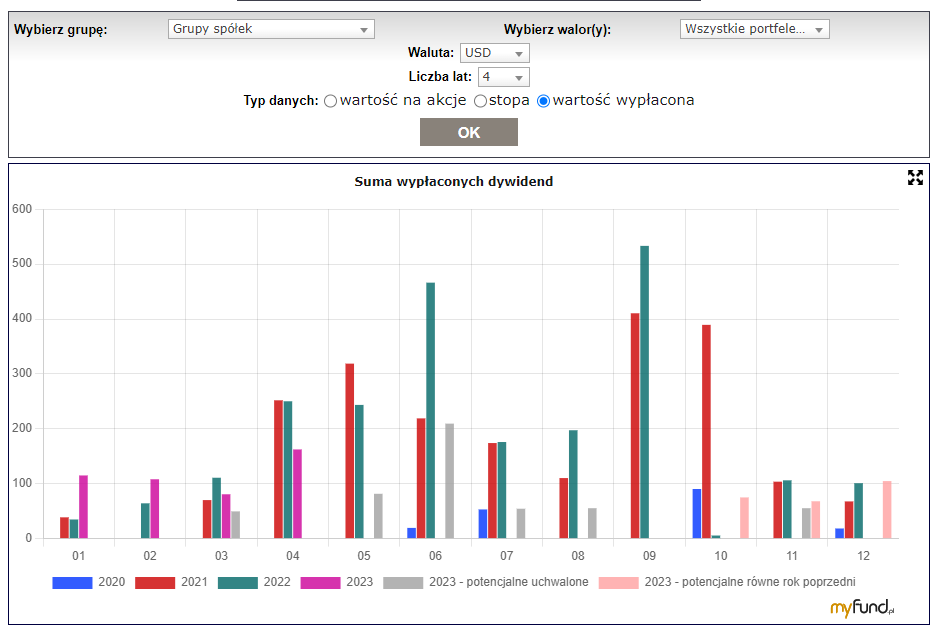Toggle the 2020 legend color swatch
938x629 pixels.
pyautogui.click(x=72, y=582)
